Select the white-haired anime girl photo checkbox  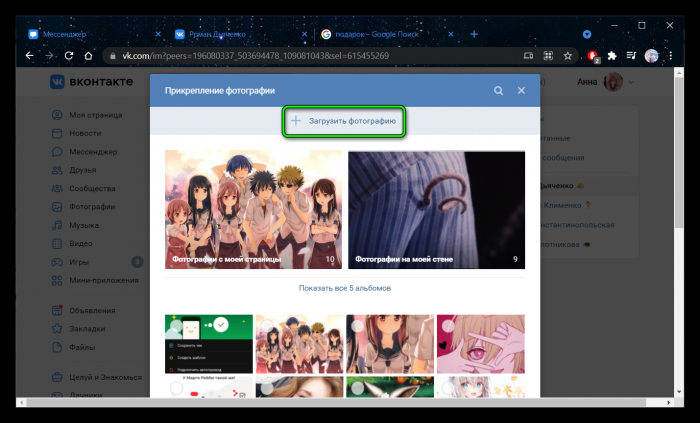tap(448, 388)
